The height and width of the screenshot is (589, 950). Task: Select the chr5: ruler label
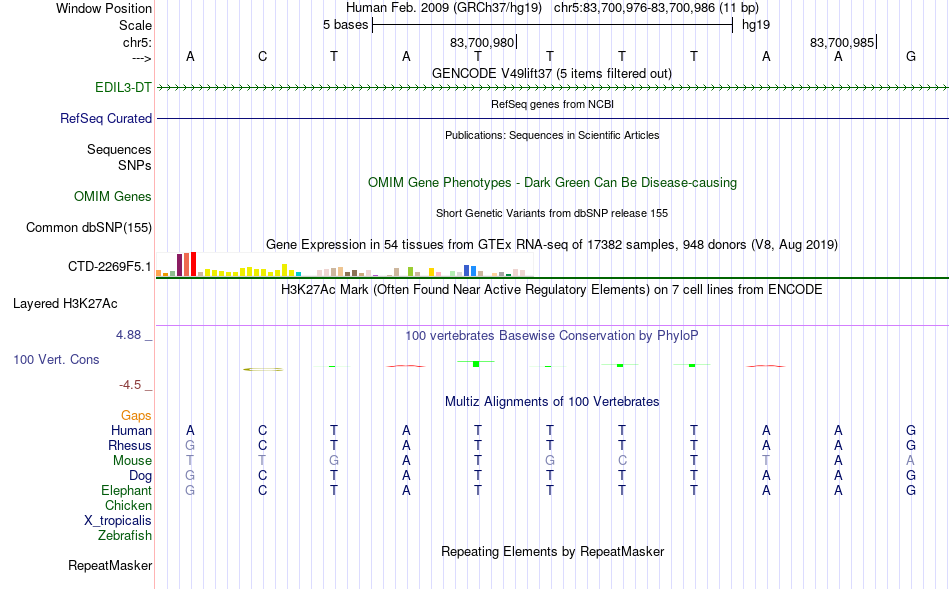tap(137, 42)
